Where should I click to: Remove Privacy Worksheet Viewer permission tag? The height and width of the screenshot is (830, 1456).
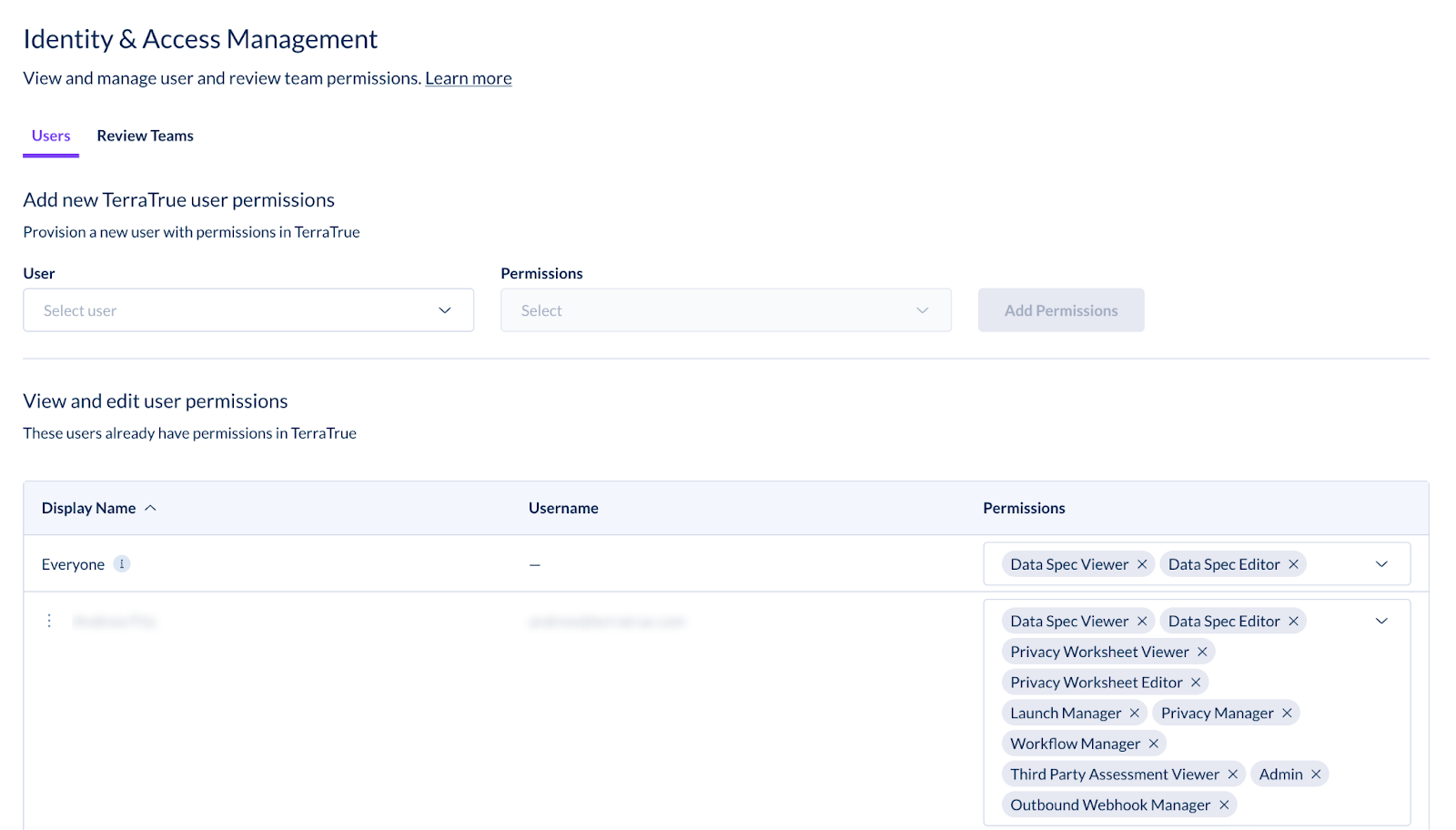(1202, 652)
